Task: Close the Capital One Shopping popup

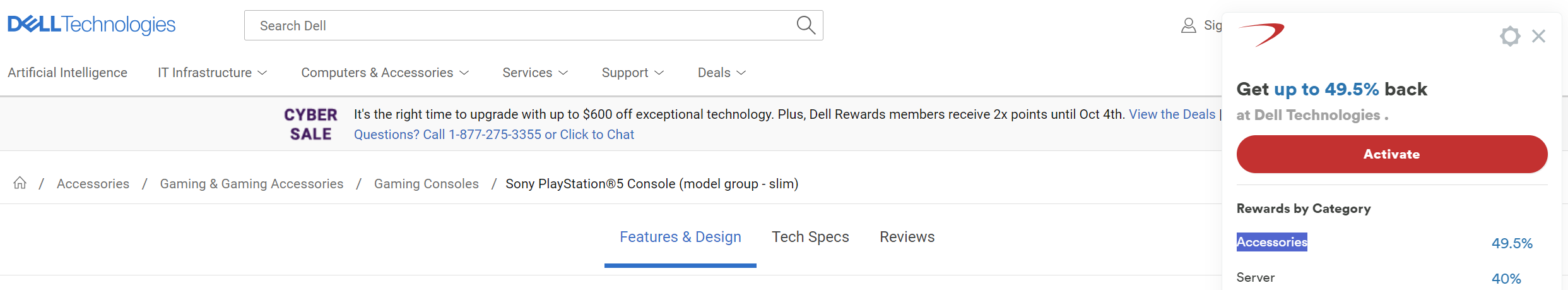Action: [1538, 36]
